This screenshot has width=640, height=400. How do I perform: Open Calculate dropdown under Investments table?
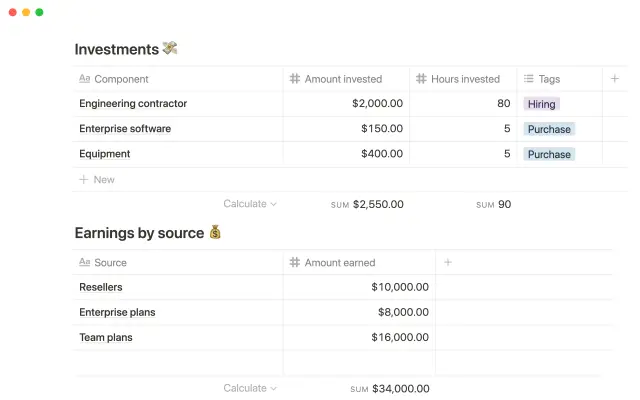coord(250,204)
